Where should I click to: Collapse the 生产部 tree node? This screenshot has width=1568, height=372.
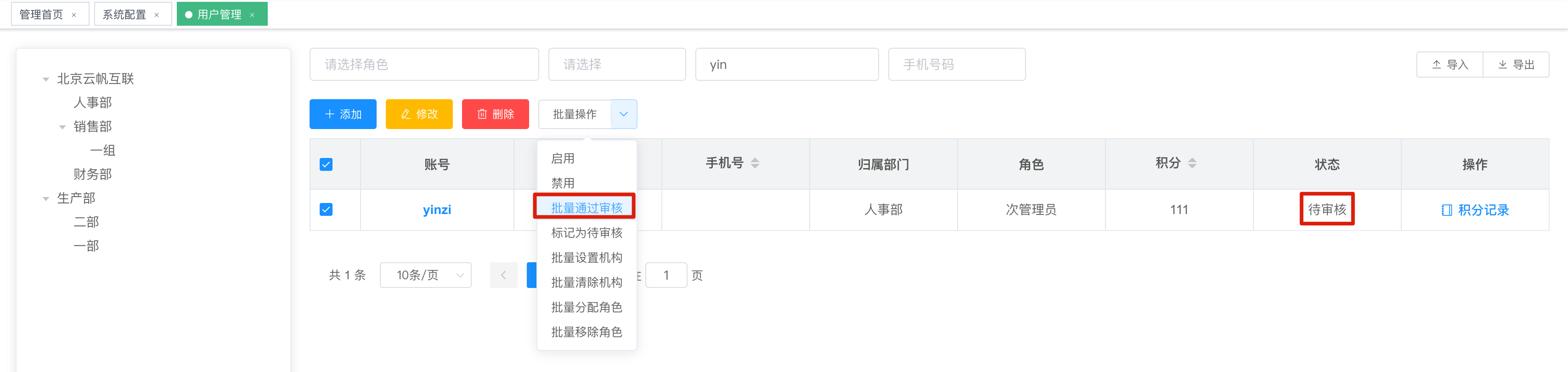pyautogui.click(x=45, y=198)
